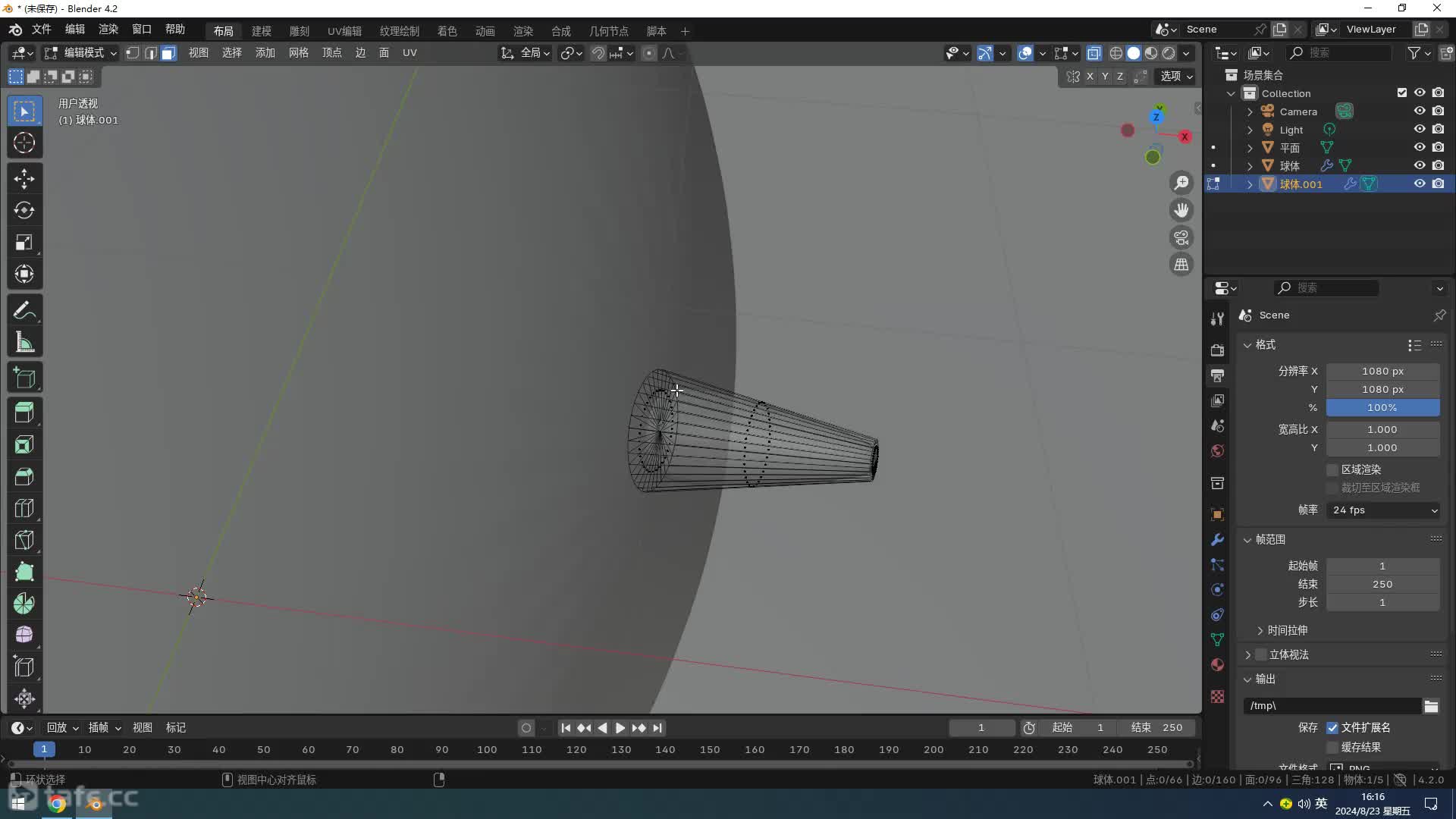
Task: Select the Add Cube tool
Action: [24, 378]
